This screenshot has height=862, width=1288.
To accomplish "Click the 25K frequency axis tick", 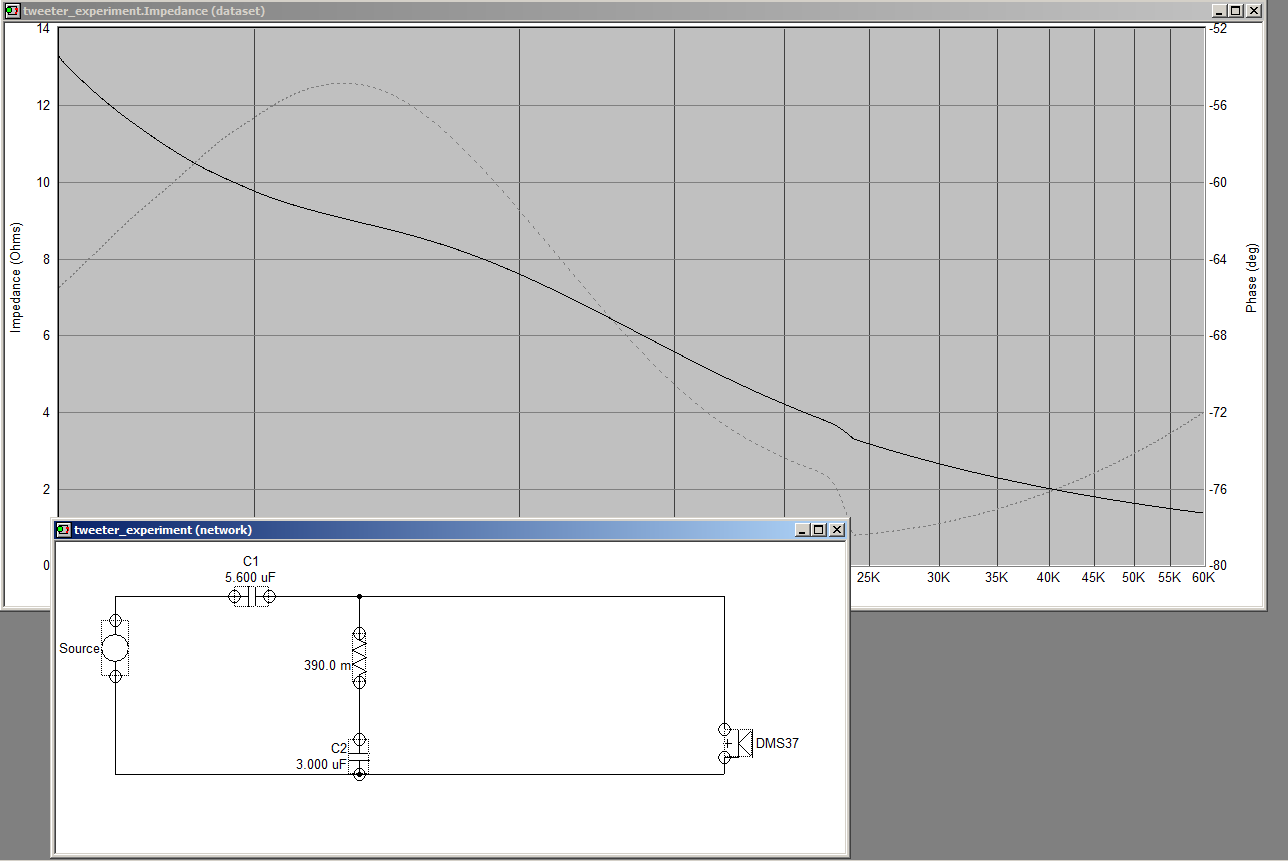I will click(x=868, y=578).
